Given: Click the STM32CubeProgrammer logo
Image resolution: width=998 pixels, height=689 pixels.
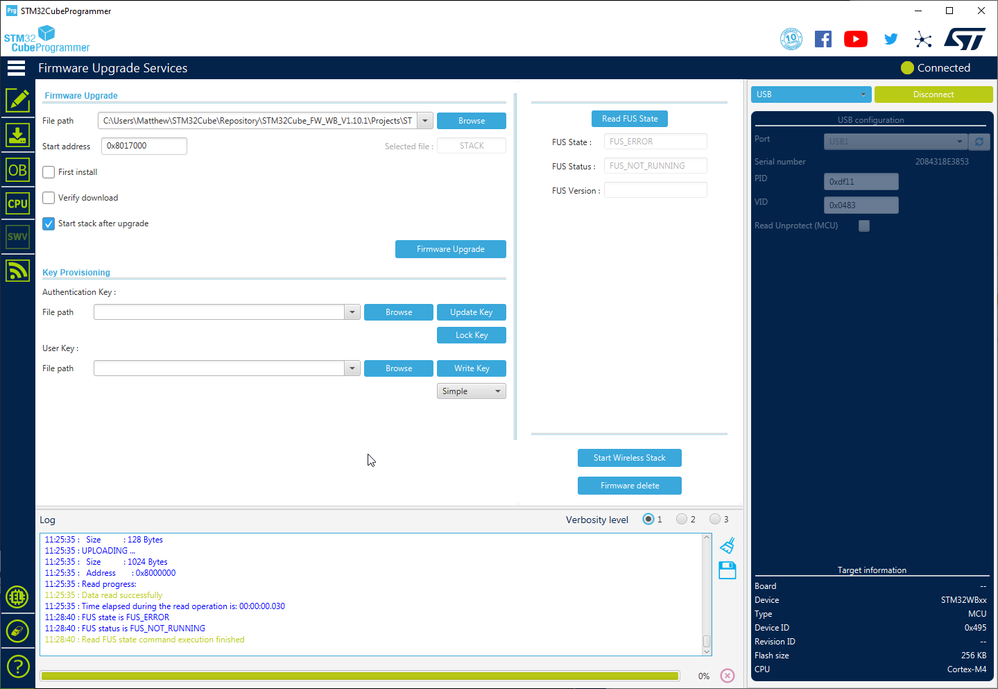Looking at the screenshot, I should [47, 39].
